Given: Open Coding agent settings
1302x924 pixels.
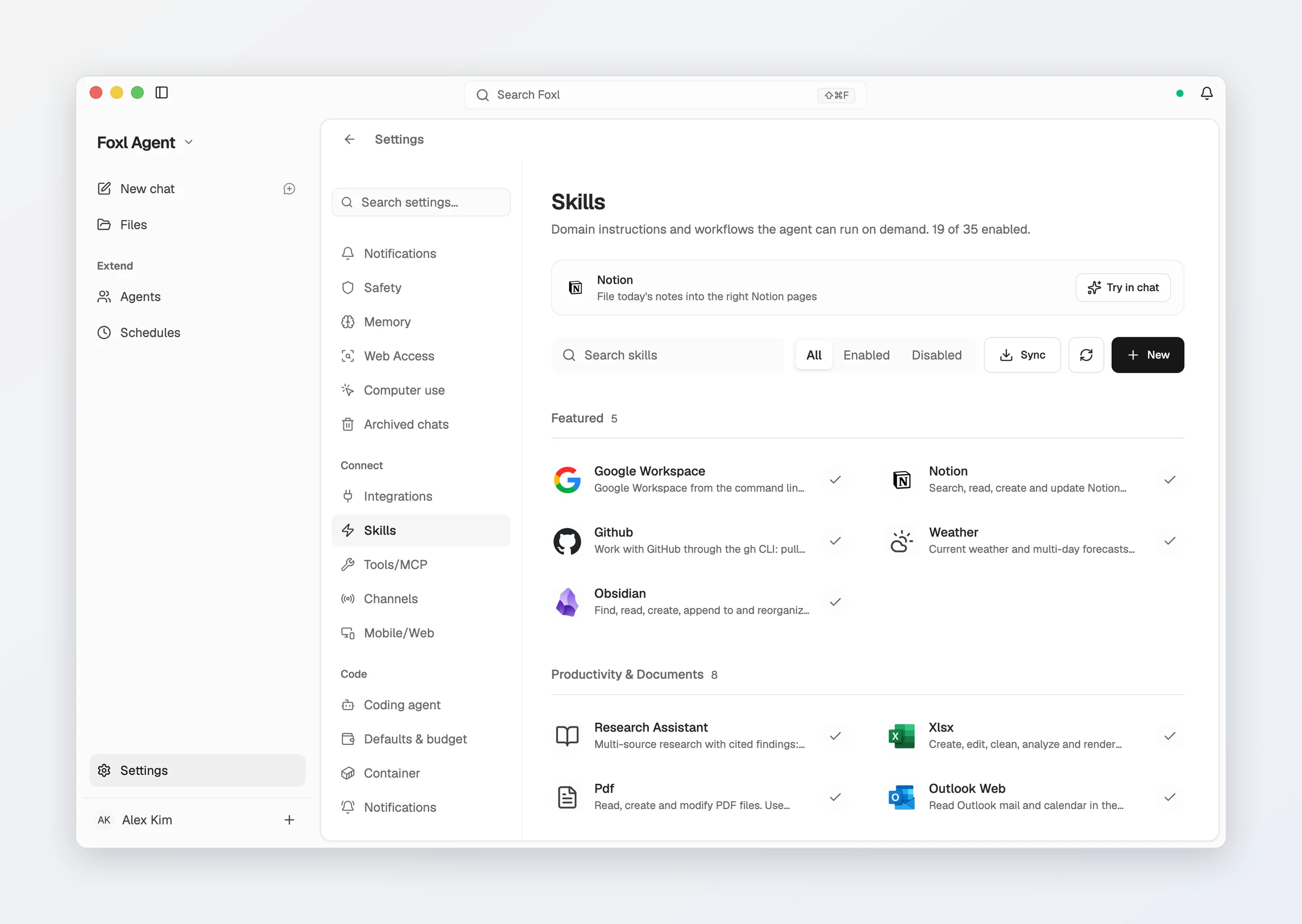Looking at the screenshot, I should point(420,705).
